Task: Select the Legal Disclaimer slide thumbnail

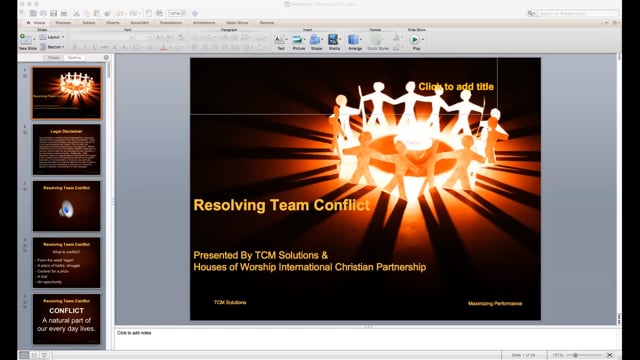Action: coord(67,150)
